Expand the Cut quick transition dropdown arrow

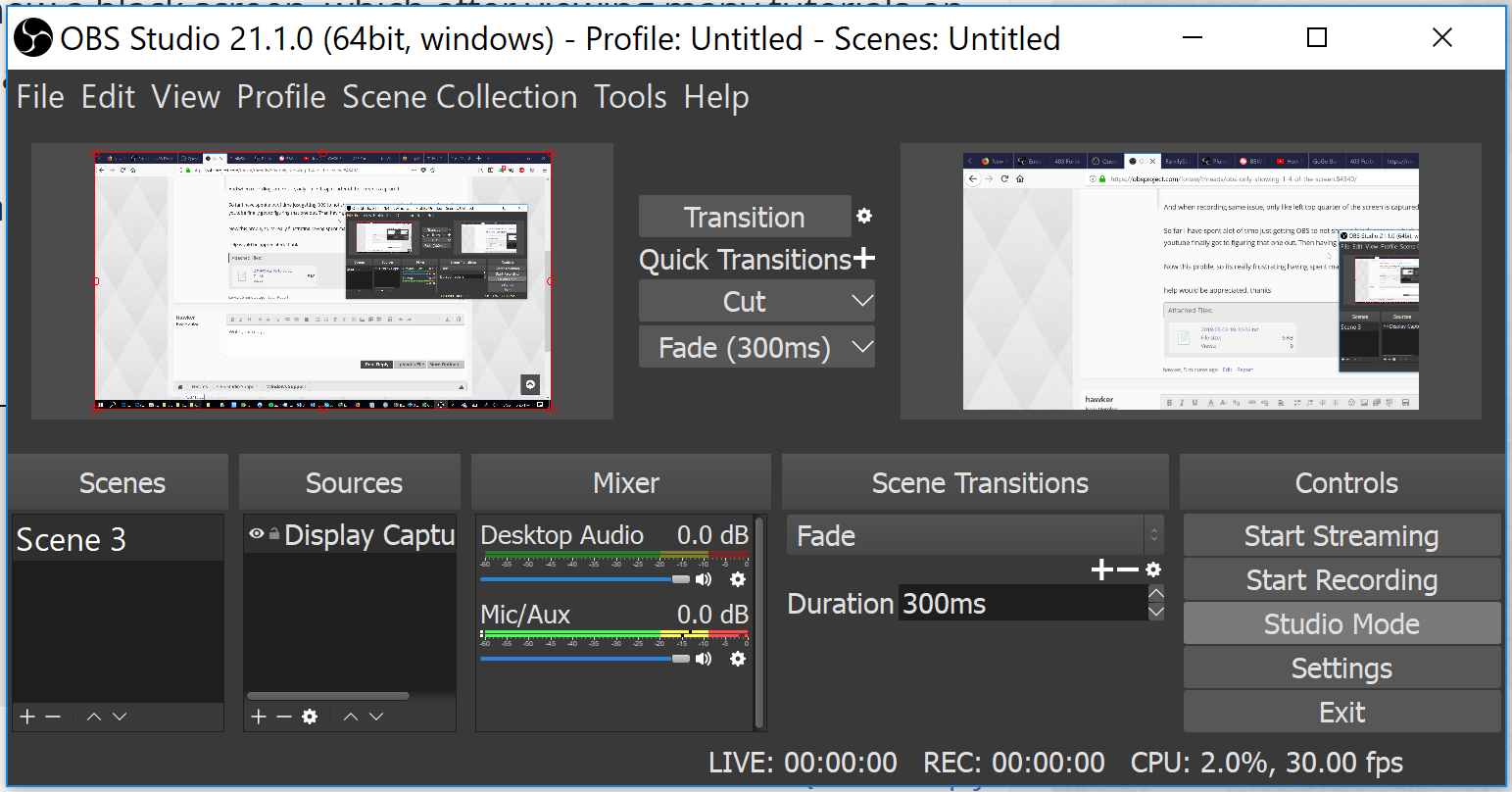[862, 301]
